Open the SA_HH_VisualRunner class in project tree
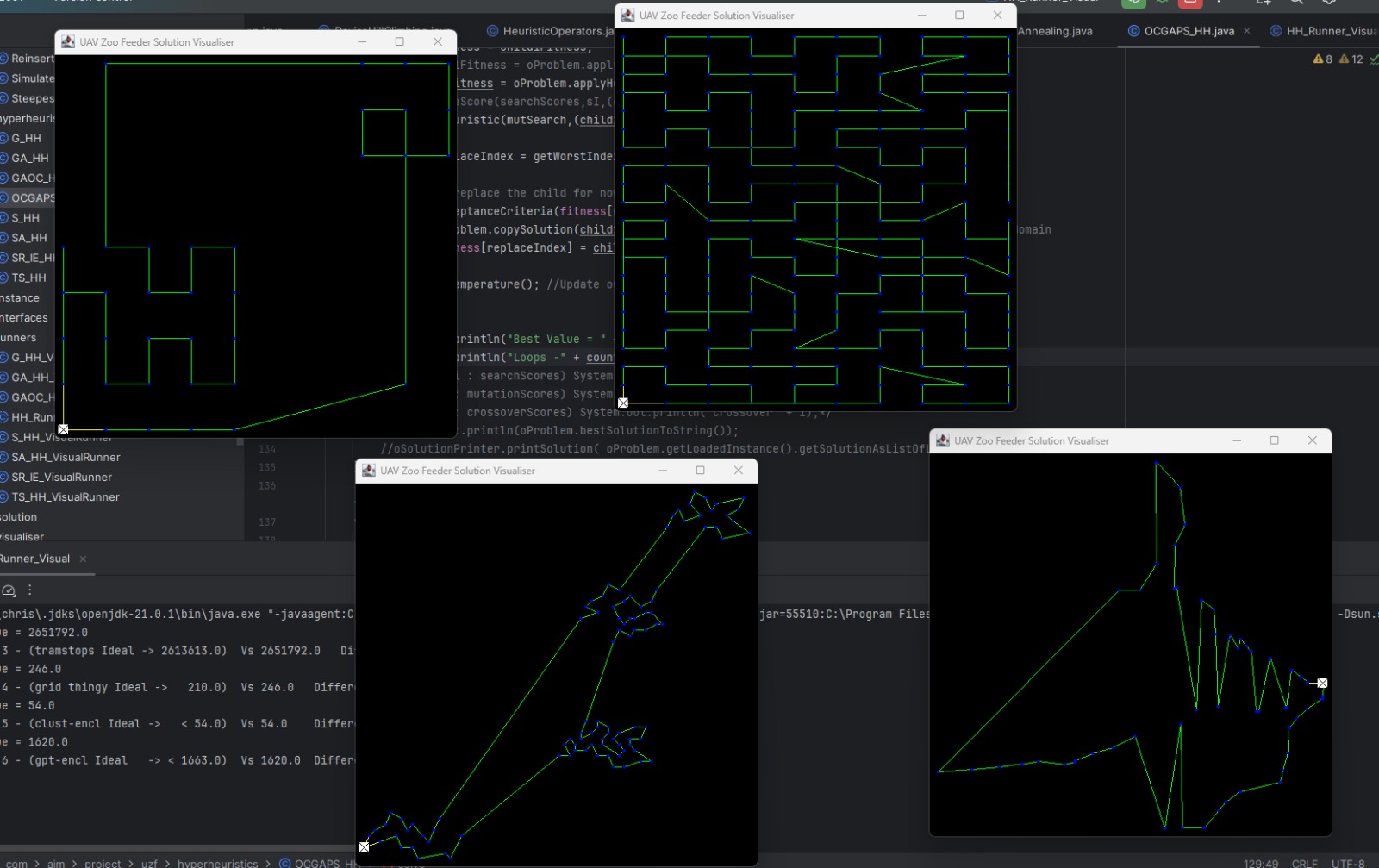 click(x=66, y=457)
